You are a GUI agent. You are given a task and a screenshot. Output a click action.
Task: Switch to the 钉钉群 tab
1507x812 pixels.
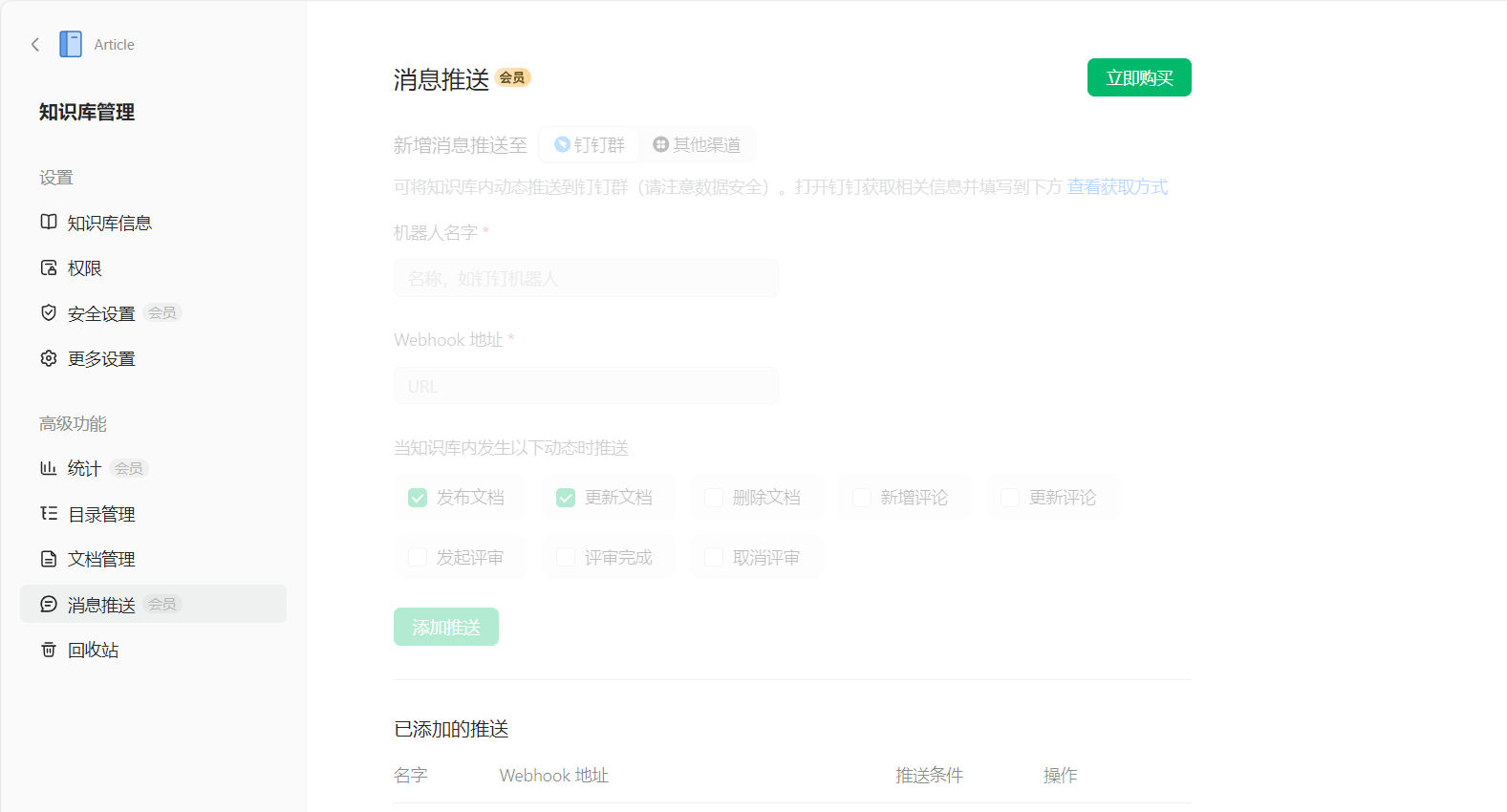(x=590, y=145)
